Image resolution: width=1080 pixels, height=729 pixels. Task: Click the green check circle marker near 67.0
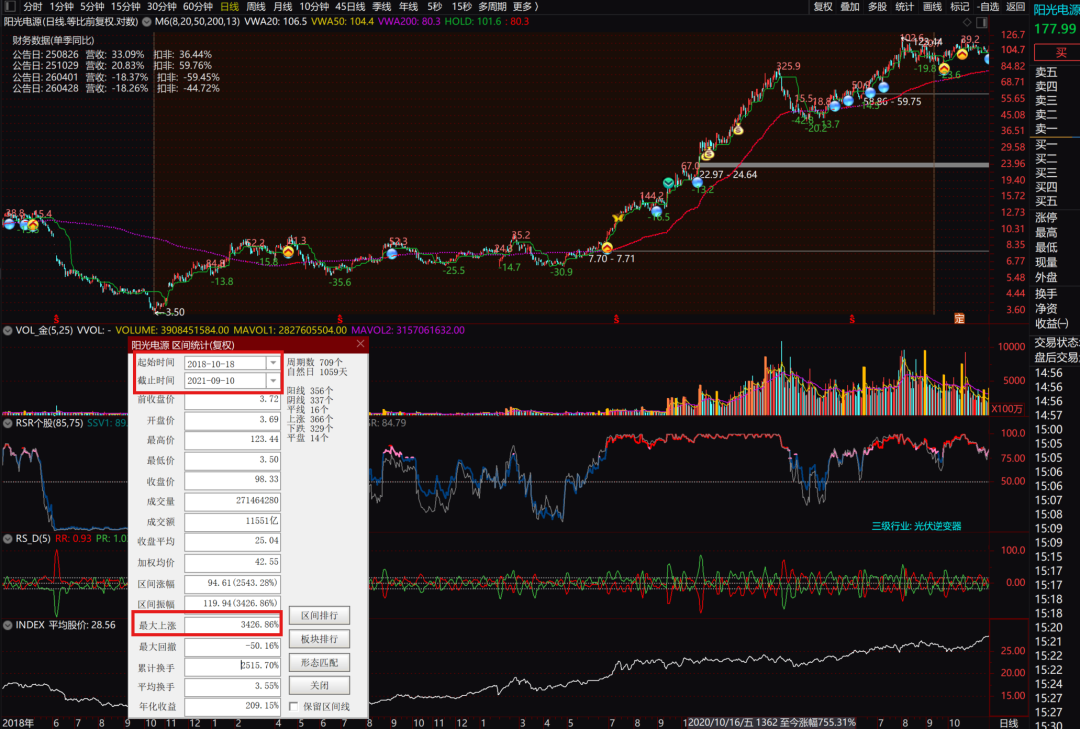(668, 183)
